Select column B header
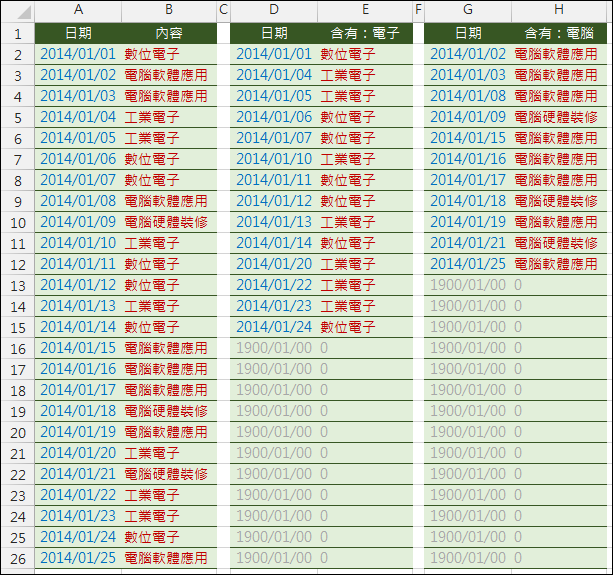The height and width of the screenshot is (575, 613). coord(169,9)
